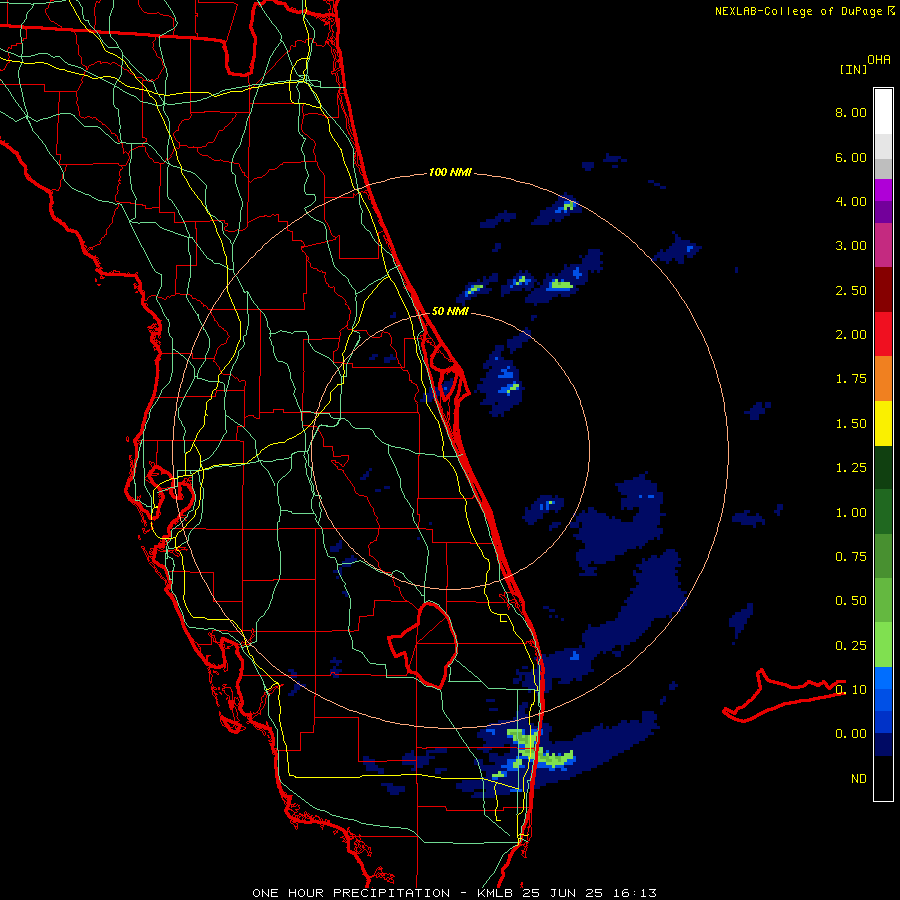Click the 1.25 legend value
The height and width of the screenshot is (900, 900).
851,468
